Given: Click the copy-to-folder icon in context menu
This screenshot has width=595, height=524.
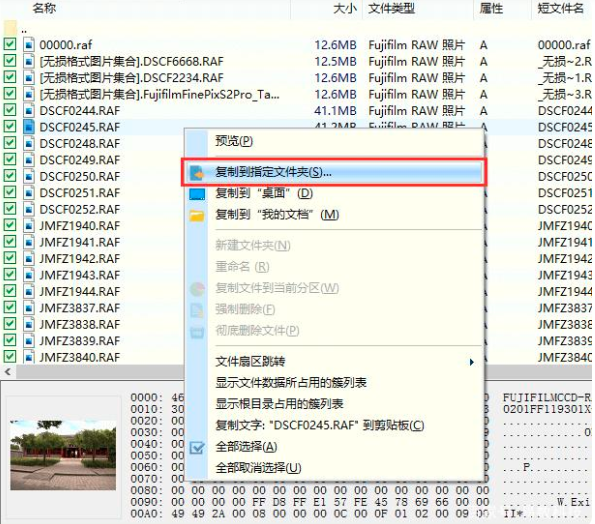Looking at the screenshot, I should point(197,173).
